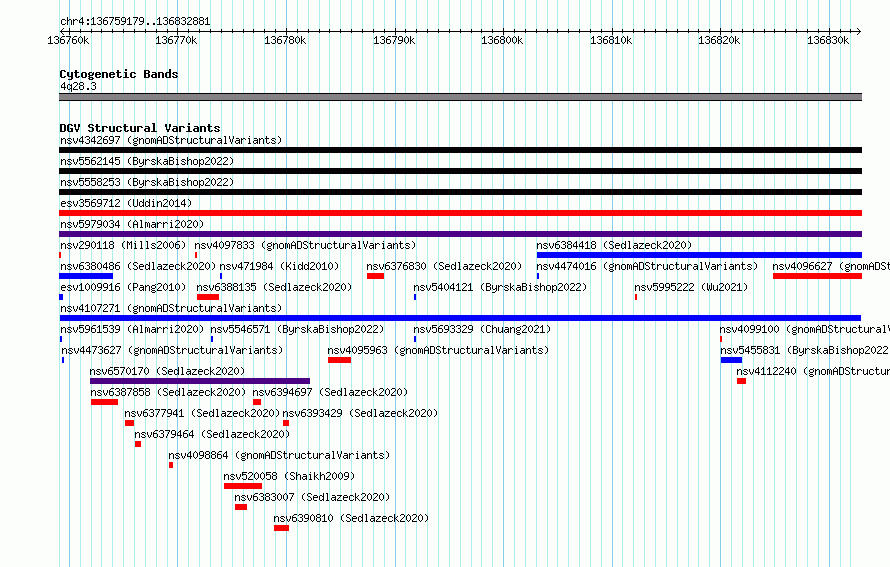Click red bar under nsv6383007
Image resolution: width=890 pixels, height=567 pixels.
[x=241, y=507]
